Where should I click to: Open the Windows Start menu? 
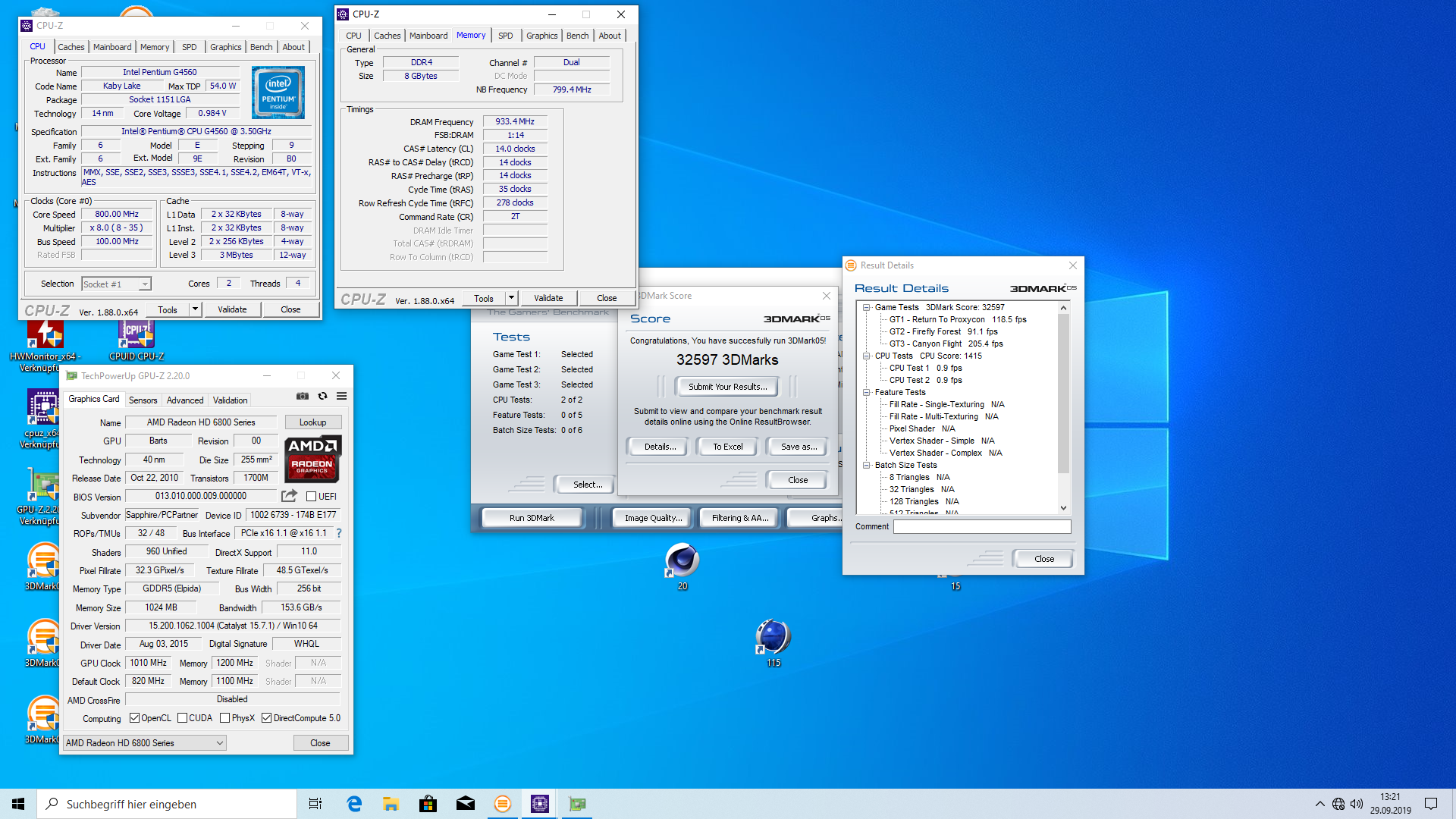[18, 804]
